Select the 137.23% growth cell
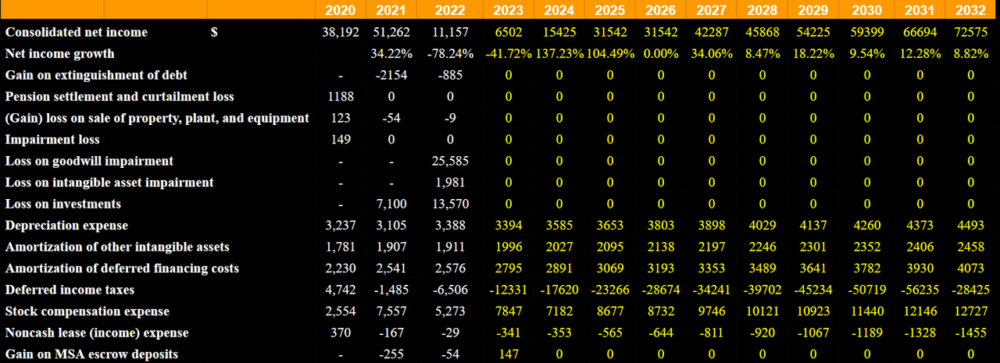The width and height of the screenshot is (1000, 363). point(559,54)
